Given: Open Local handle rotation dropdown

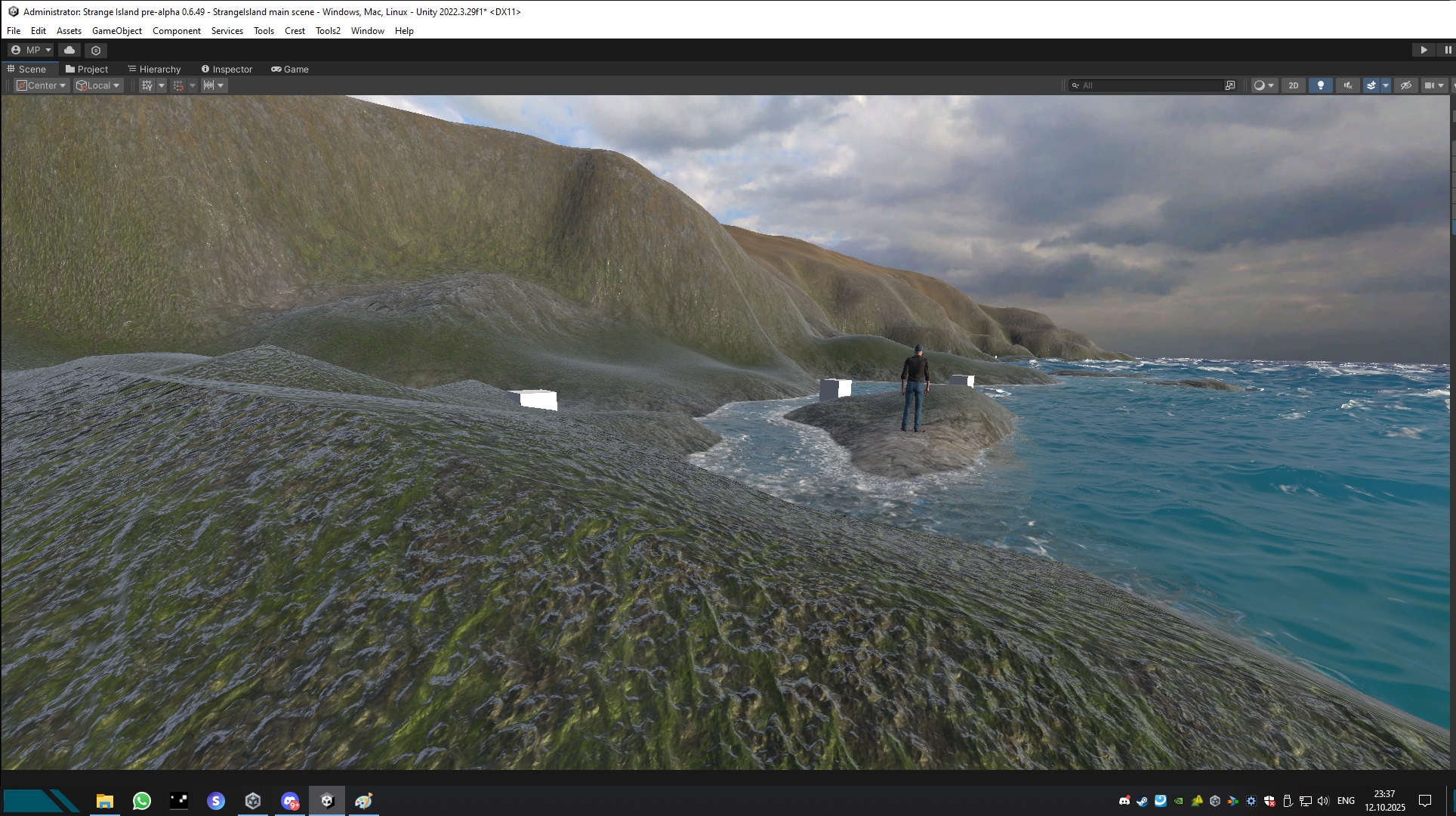Looking at the screenshot, I should (98, 85).
